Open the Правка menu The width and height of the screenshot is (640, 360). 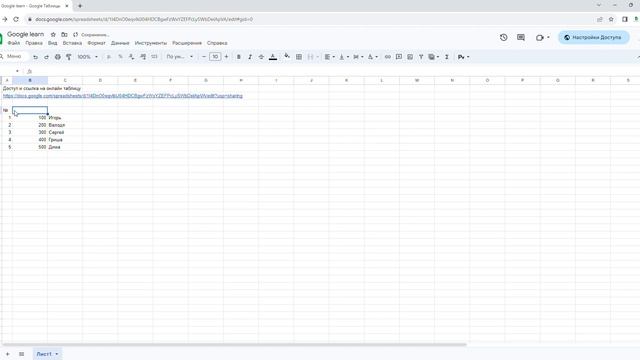tap(34, 43)
